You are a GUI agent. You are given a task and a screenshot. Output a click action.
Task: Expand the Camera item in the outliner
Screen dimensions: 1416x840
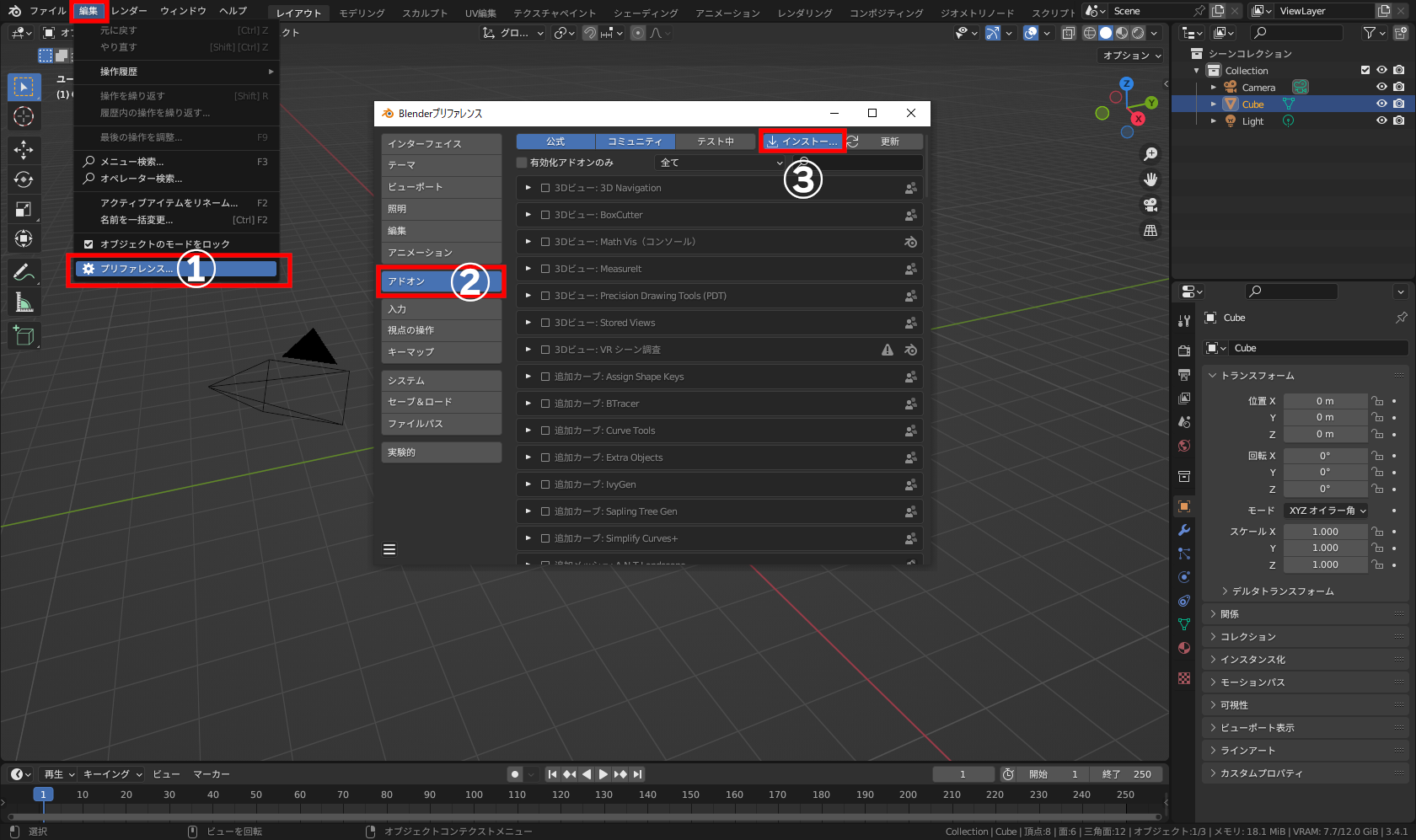(1213, 86)
